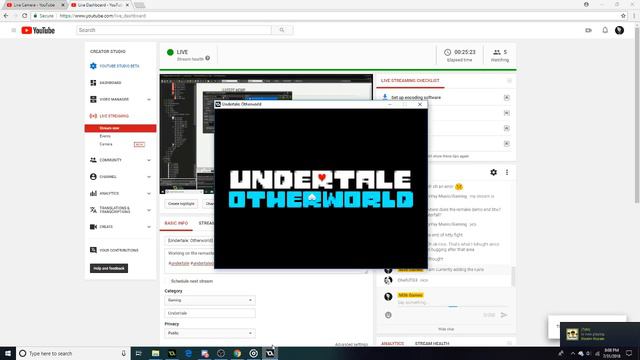The height and width of the screenshot is (360, 640).
Task: Click the Stream health help icon
Action: tap(208, 58)
